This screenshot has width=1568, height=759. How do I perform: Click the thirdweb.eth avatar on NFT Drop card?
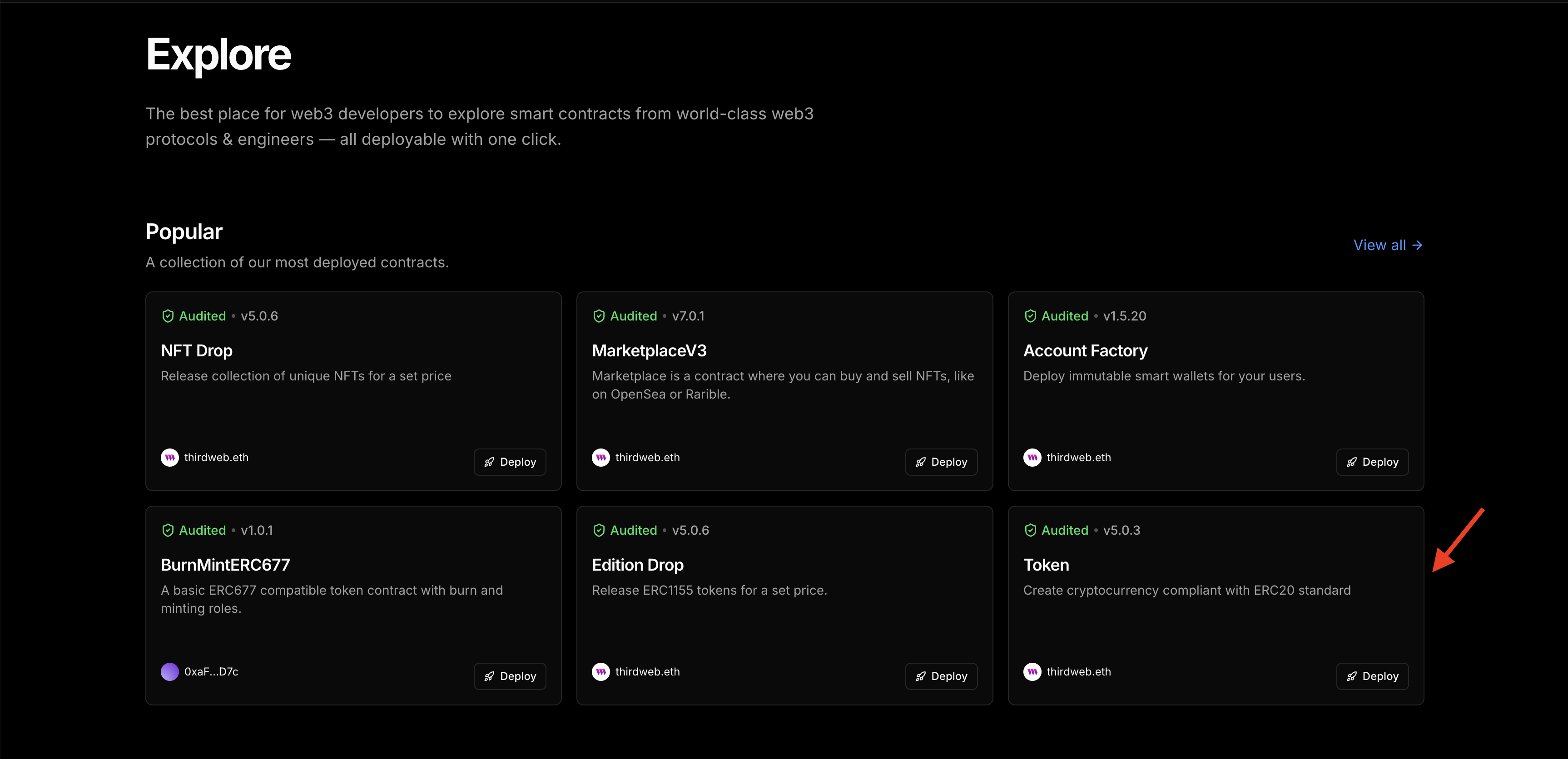[x=169, y=457]
